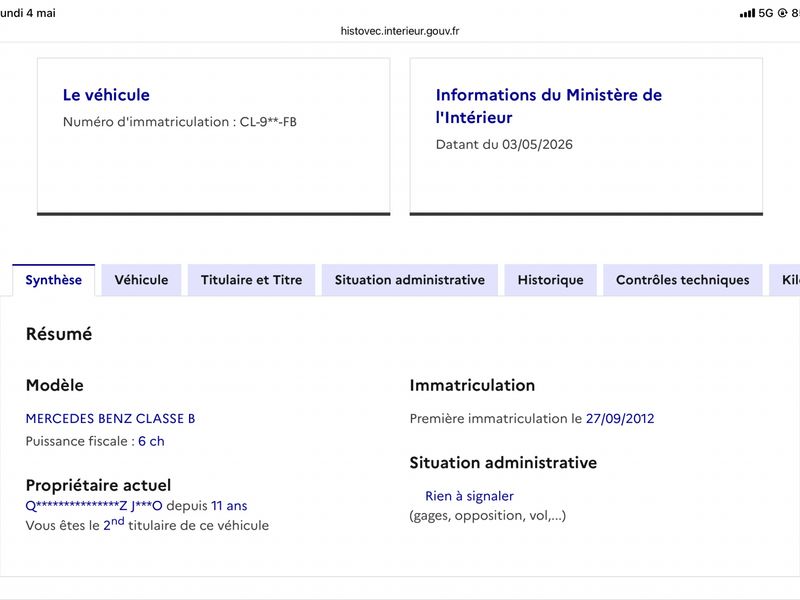Open the Contrôles techniques tab
The height and width of the screenshot is (600, 800).
(683, 280)
